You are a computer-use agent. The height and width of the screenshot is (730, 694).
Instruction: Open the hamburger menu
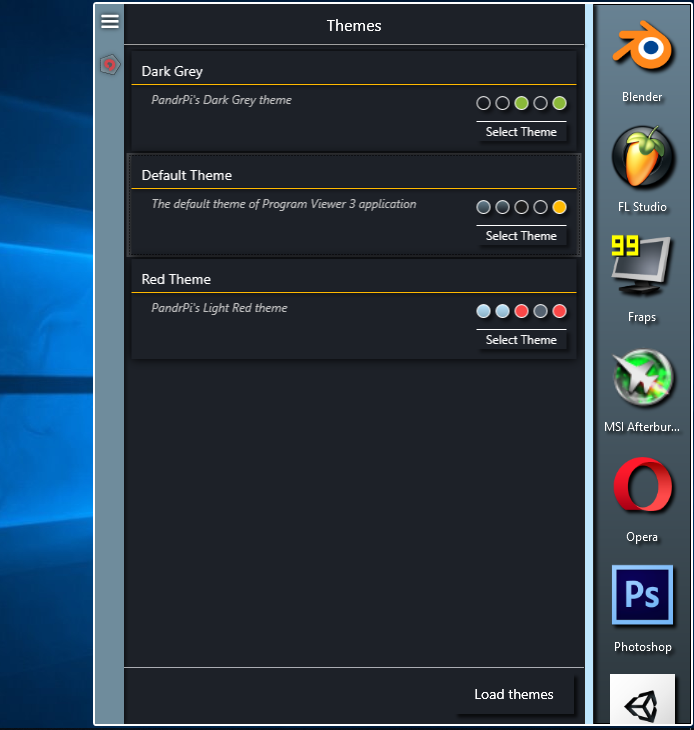pos(110,21)
